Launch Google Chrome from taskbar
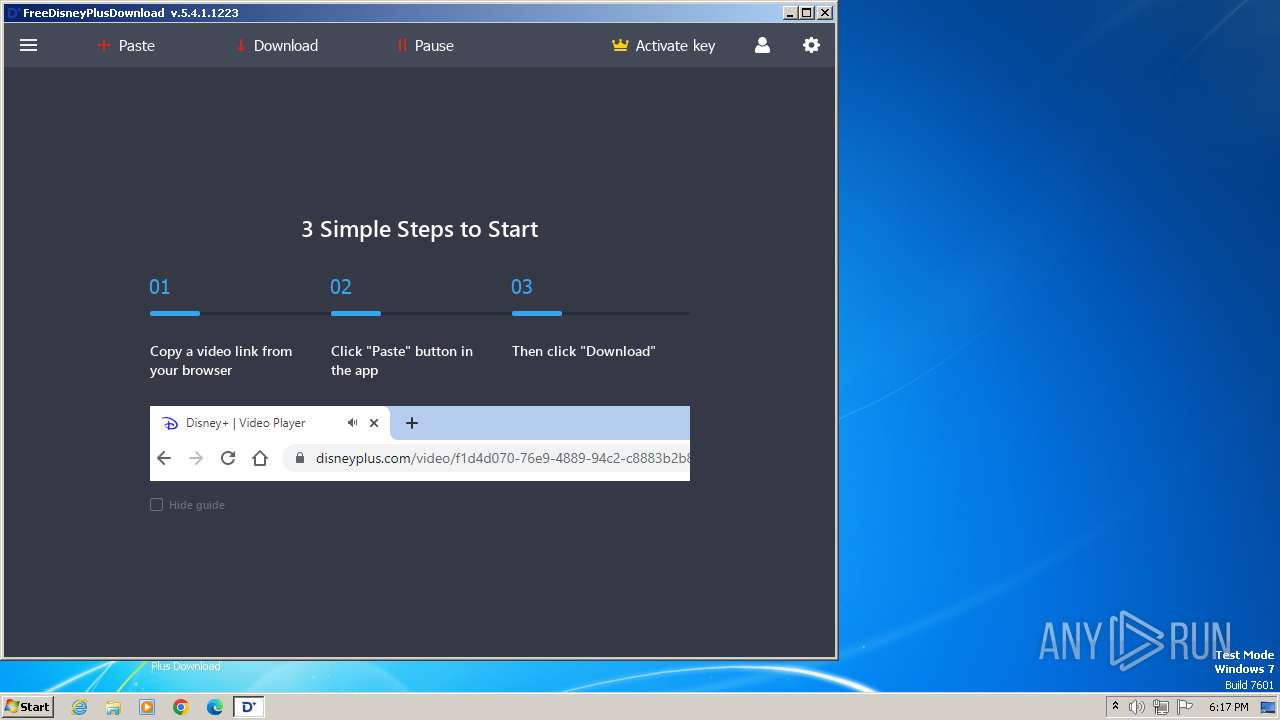 pyautogui.click(x=181, y=707)
